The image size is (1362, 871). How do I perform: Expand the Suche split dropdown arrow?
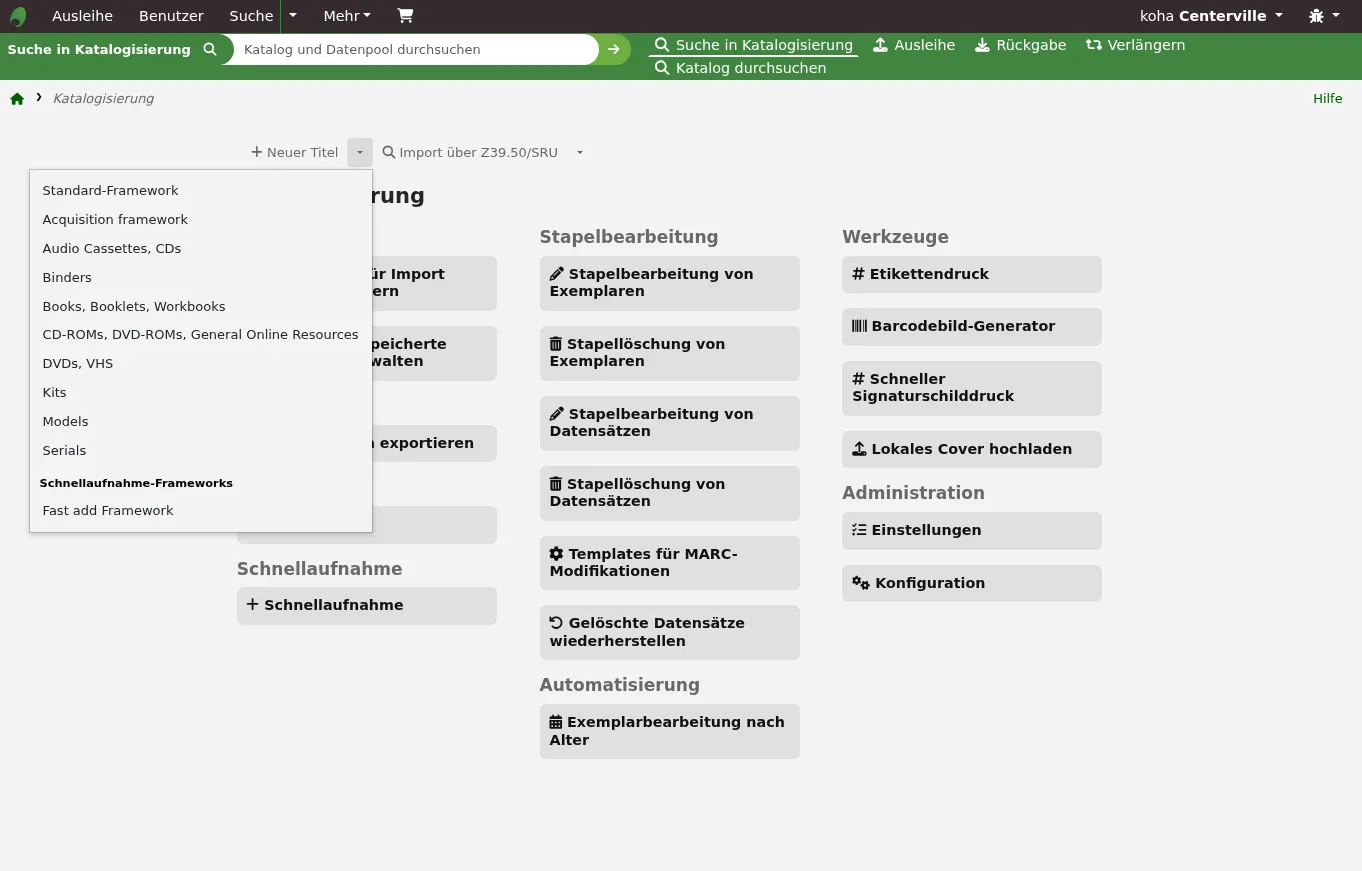click(294, 16)
